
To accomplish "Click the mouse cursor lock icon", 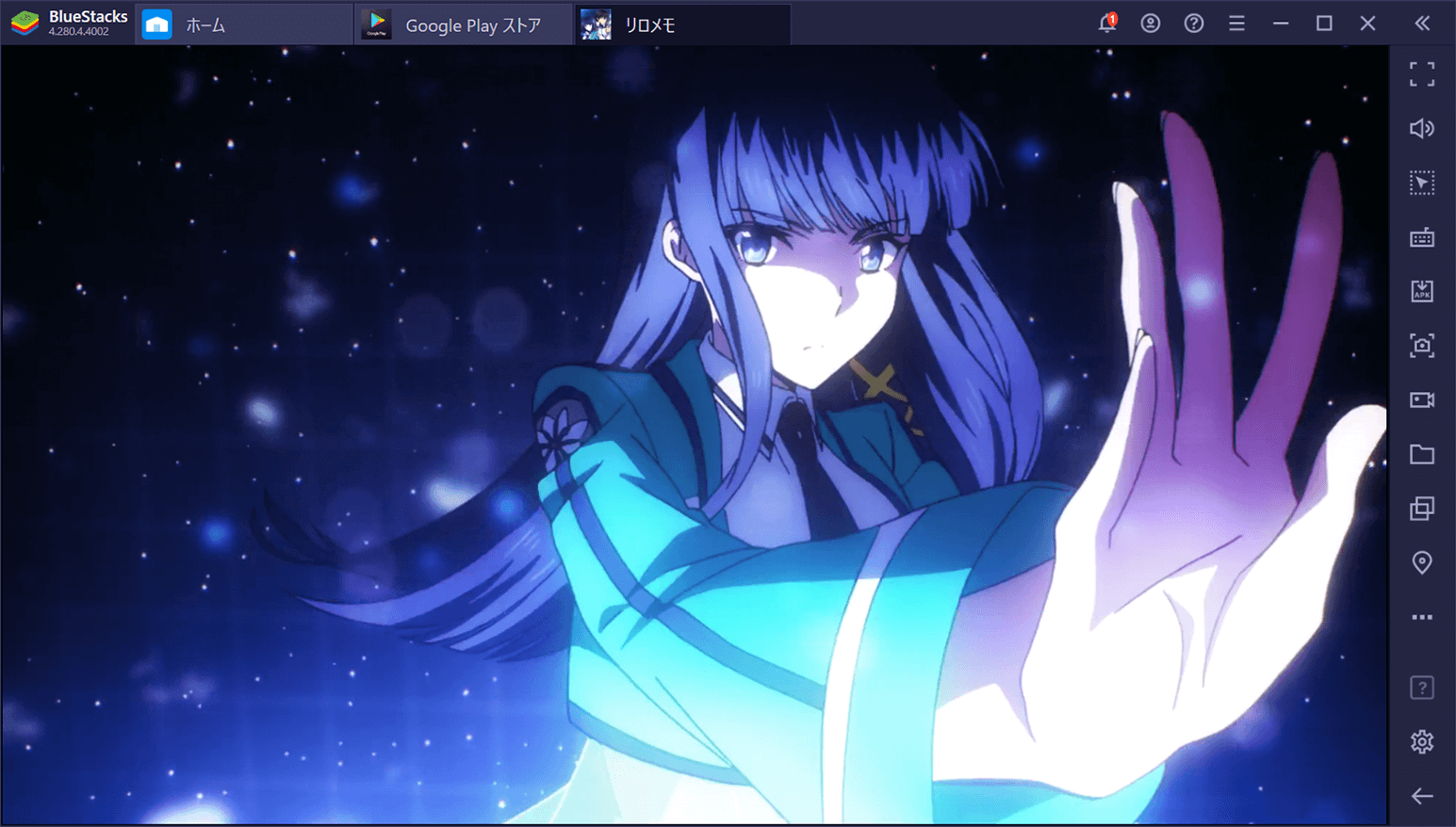I will 1422,183.
